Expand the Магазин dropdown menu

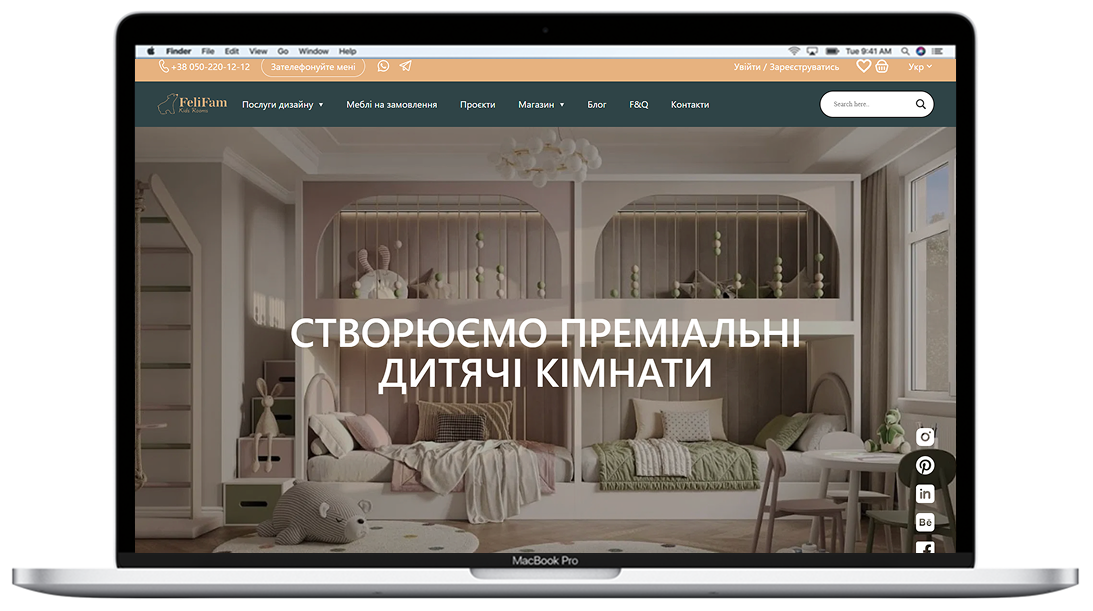(540, 104)
